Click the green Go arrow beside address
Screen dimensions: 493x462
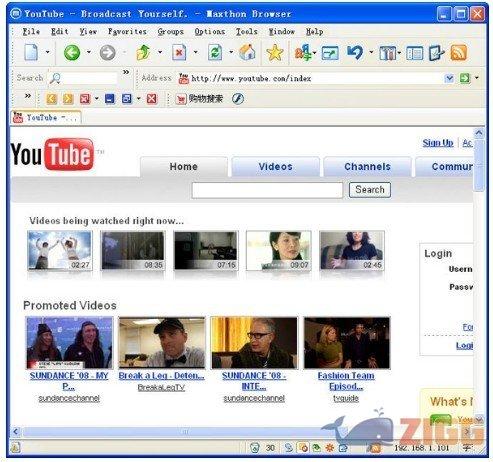(464, 78)
